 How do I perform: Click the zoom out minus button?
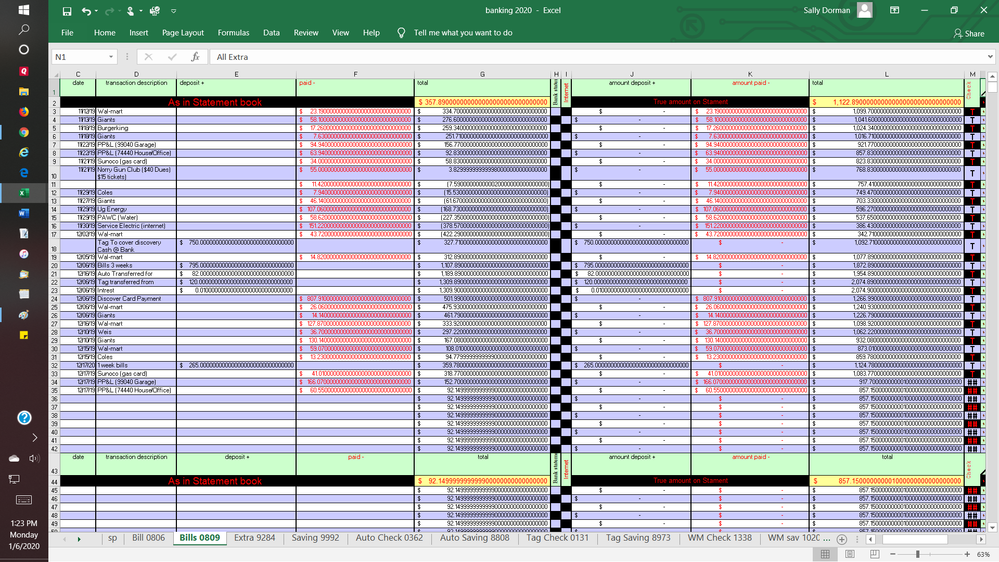coord(893,554)
